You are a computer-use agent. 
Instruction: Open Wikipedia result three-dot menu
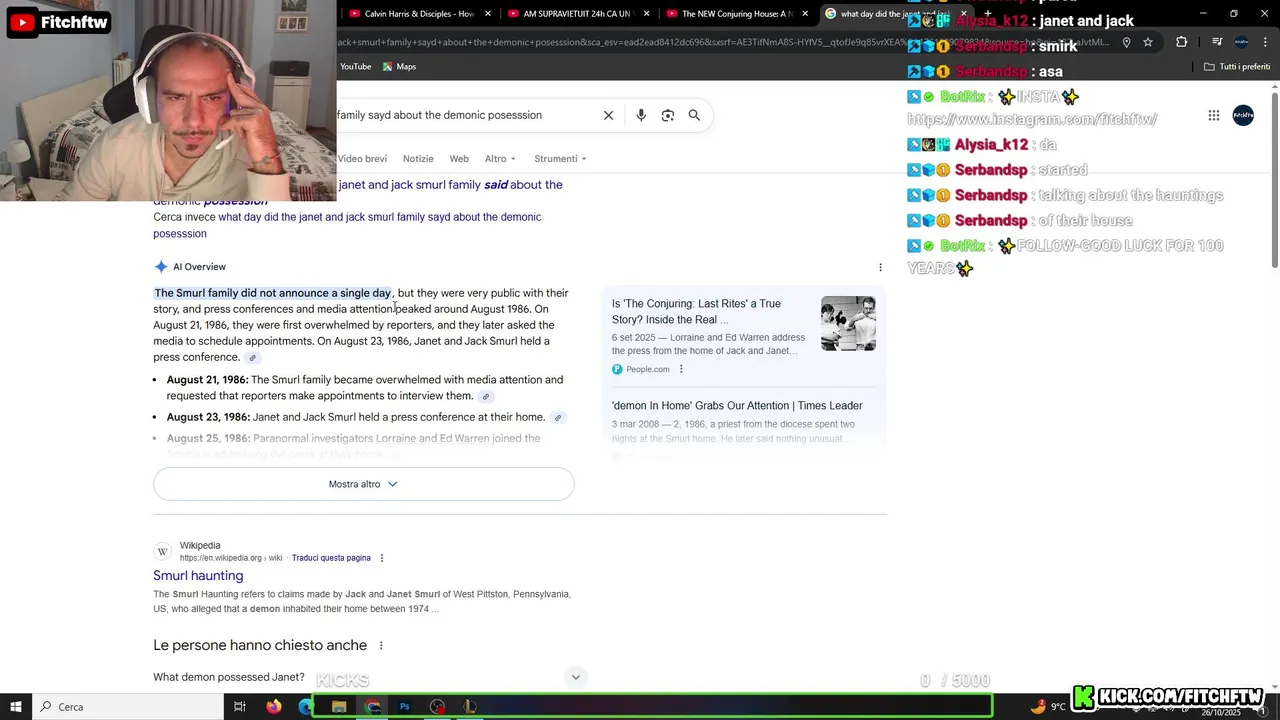(381, 558)
